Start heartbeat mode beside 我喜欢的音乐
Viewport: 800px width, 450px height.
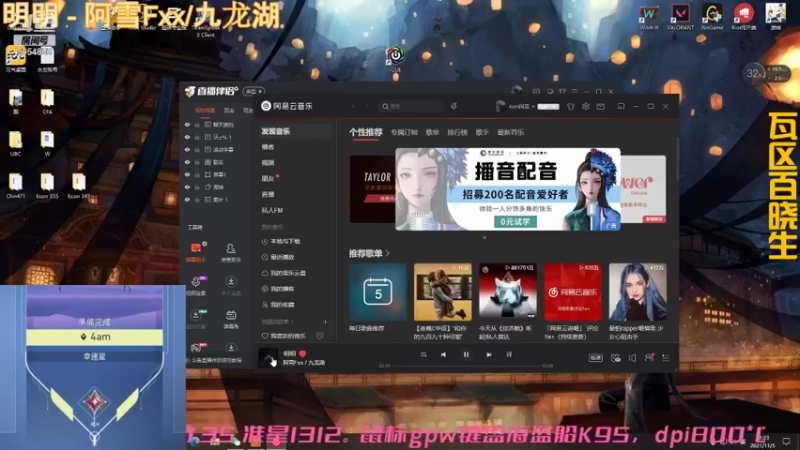click(x=320, y=336)
